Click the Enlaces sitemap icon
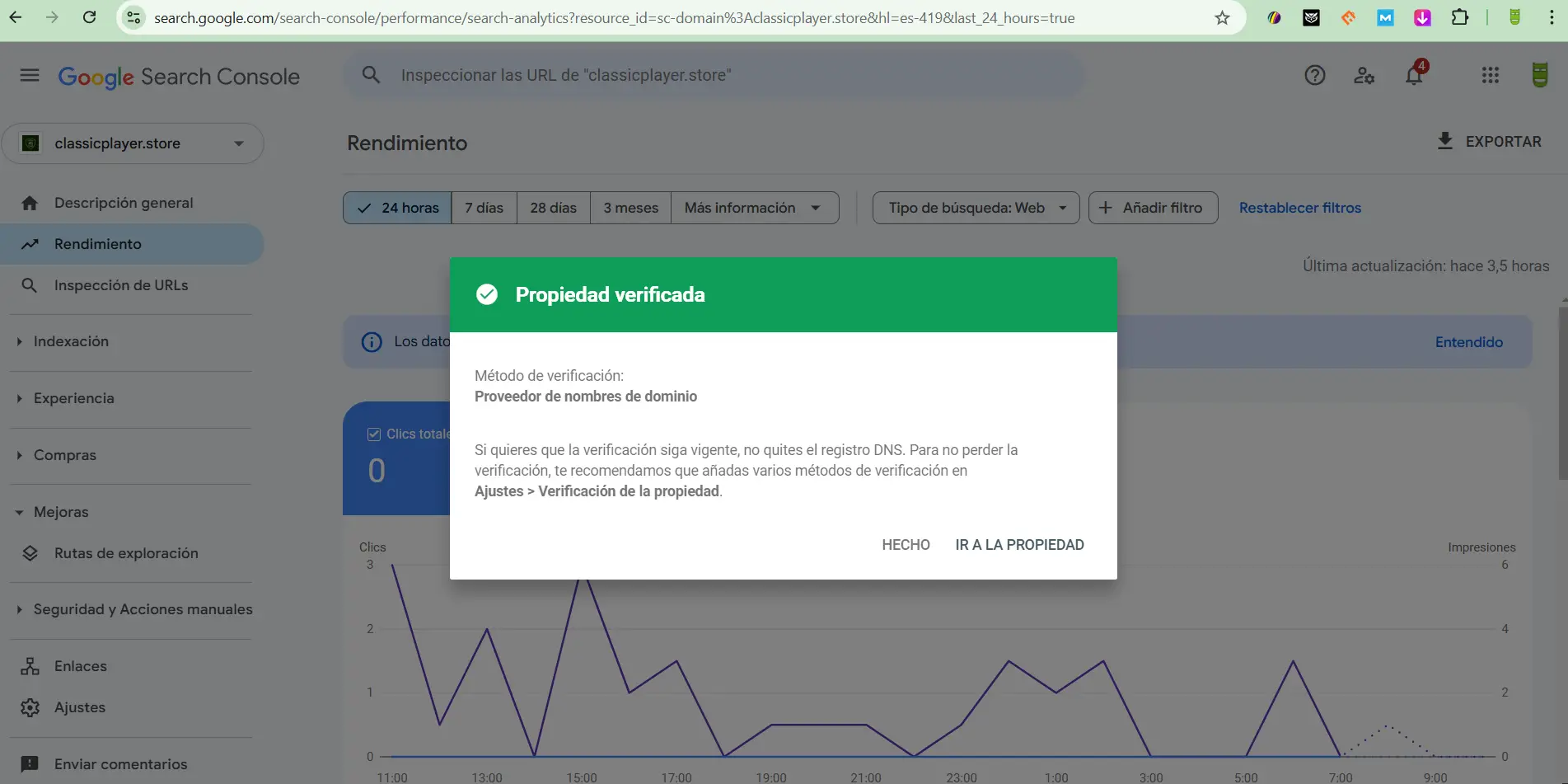This screenshot has width=1568, height=784. [x=30, y=666]
